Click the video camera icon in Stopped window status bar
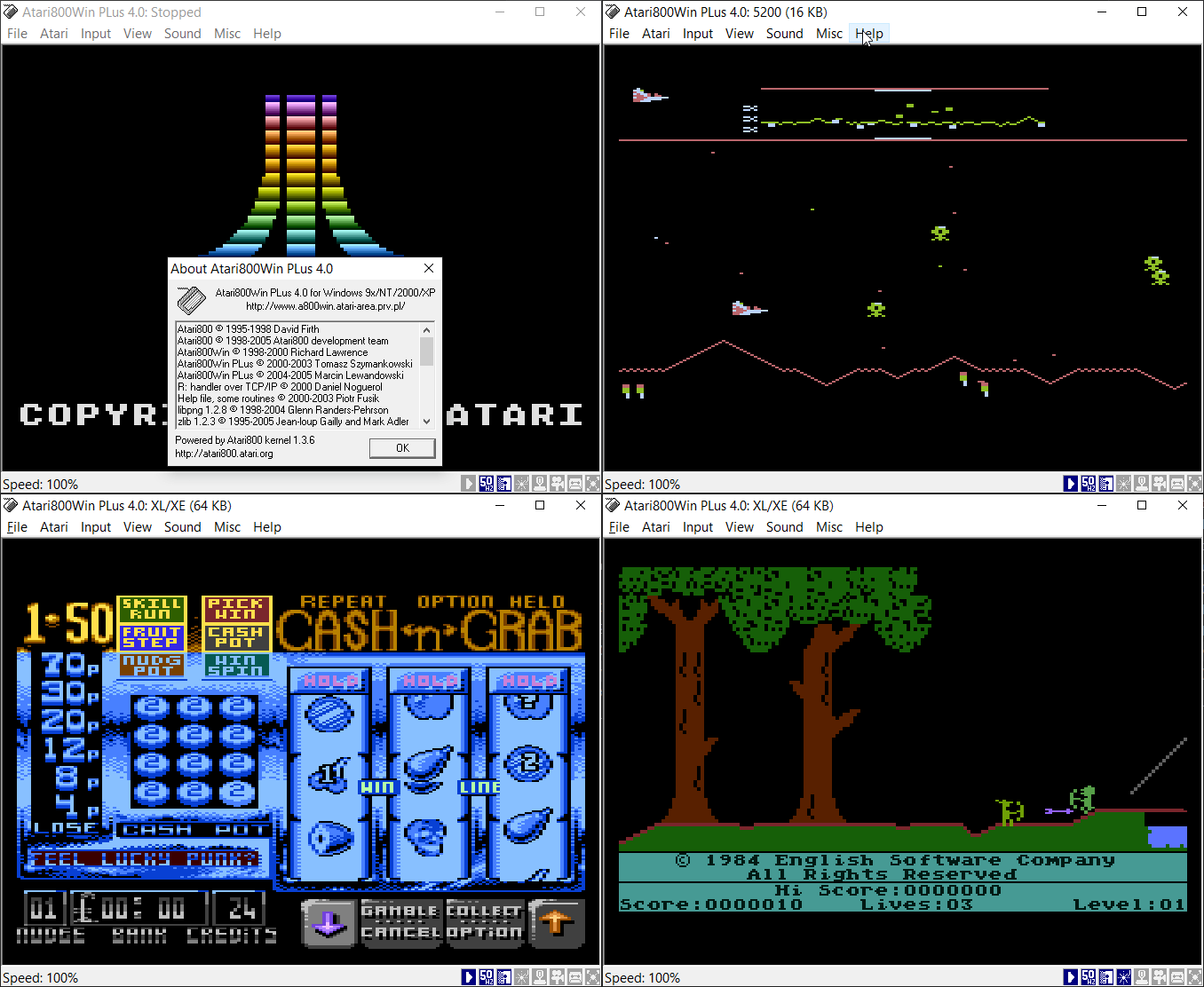Viewport: 1204px width, 987px height. coord(558,484)
